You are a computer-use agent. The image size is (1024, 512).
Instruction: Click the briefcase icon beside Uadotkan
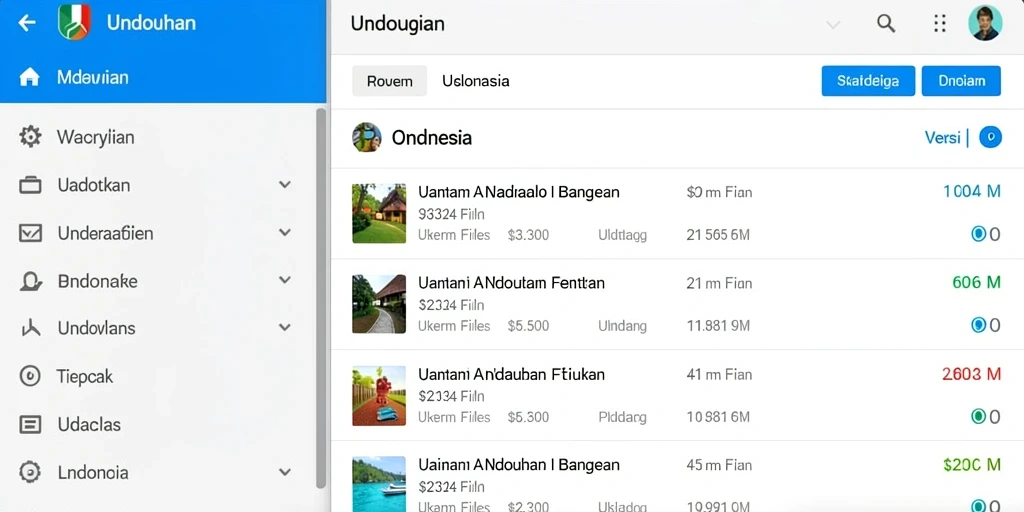30,185
